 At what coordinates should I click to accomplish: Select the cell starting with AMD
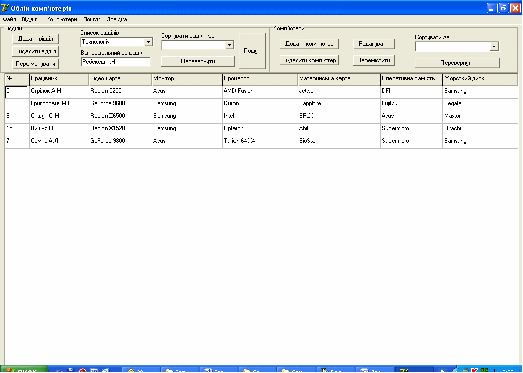[x=260, y=91]
